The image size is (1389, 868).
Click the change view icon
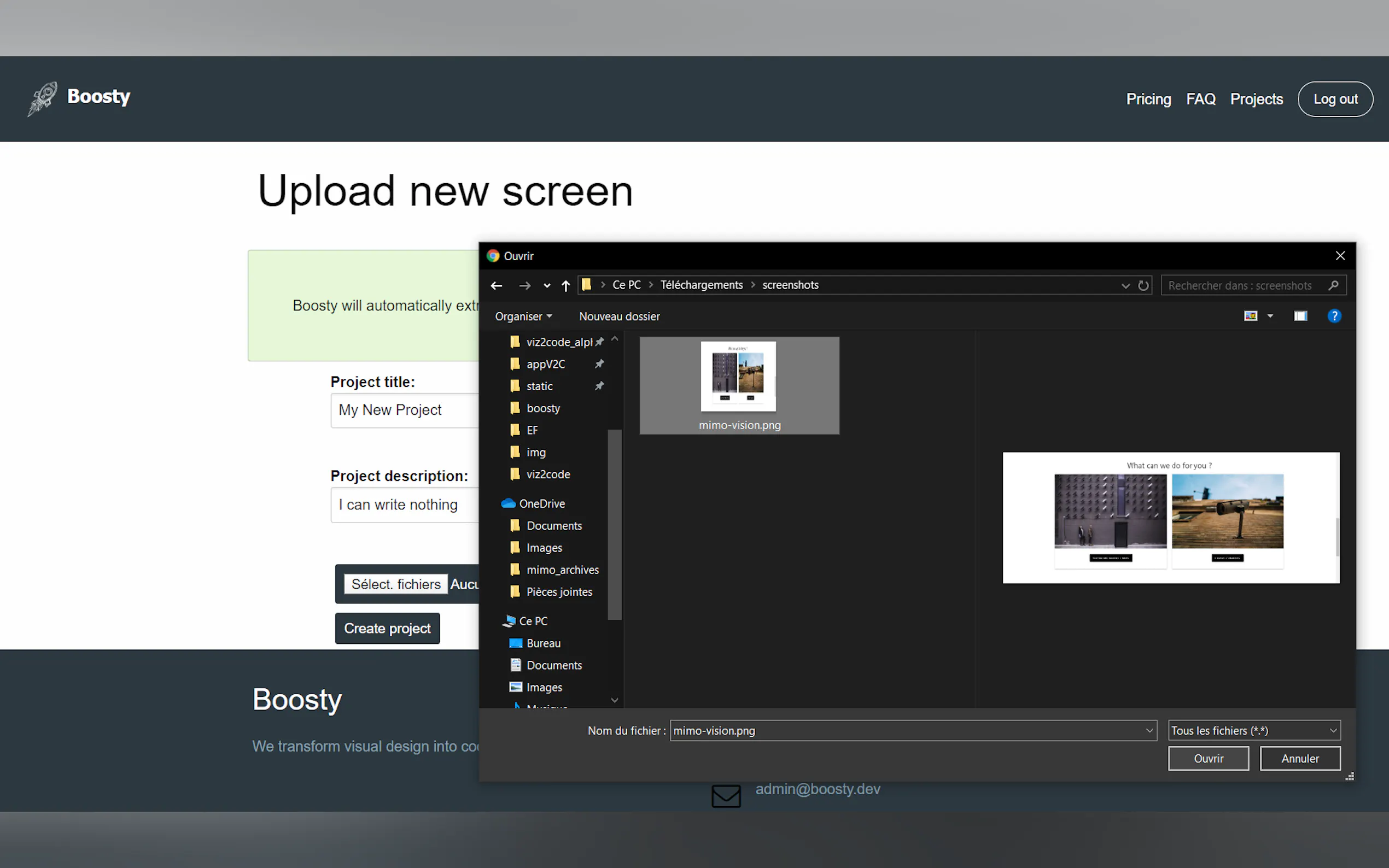coord(1251,316)
